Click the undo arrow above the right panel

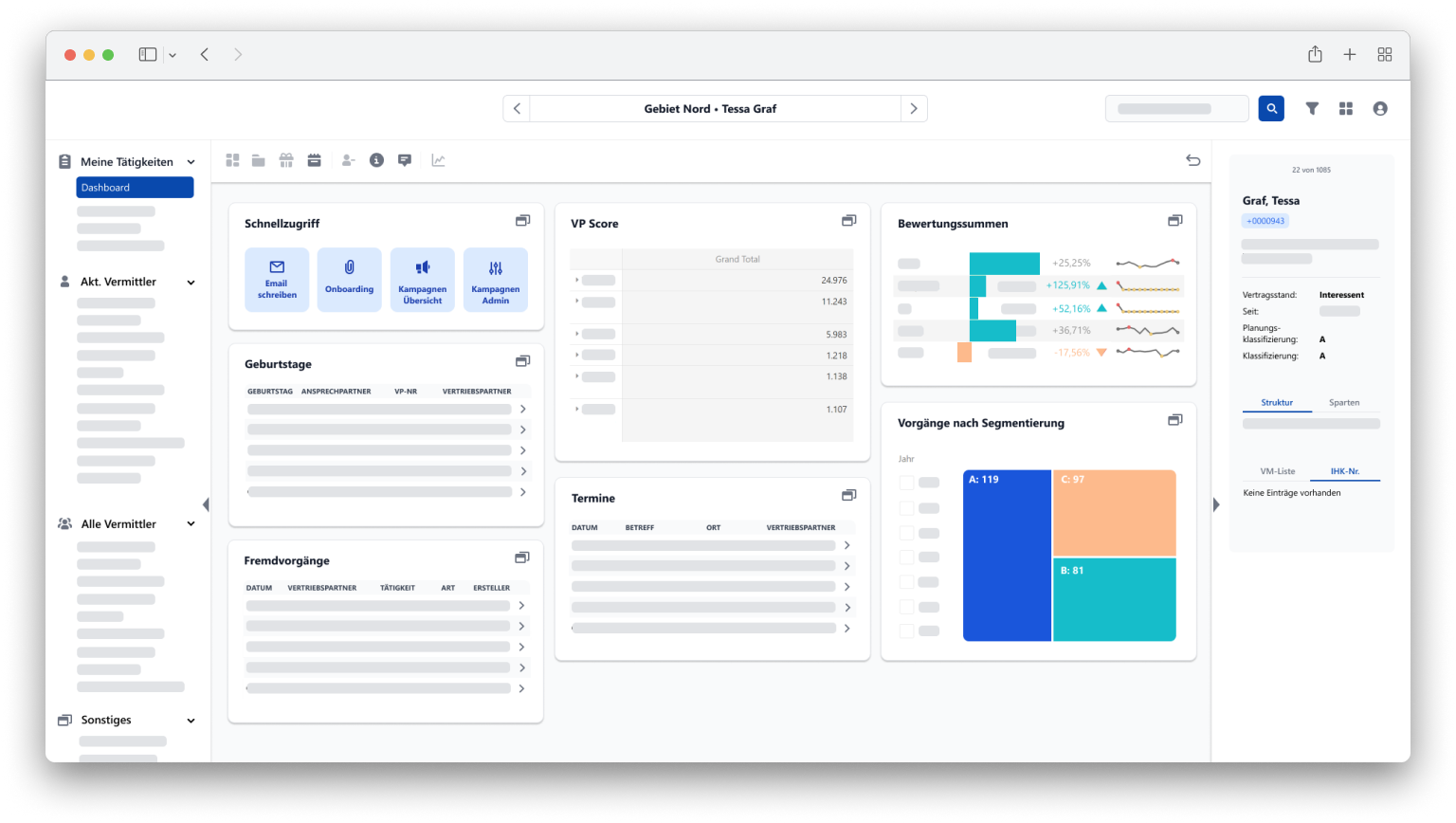tap(1193, 162)
